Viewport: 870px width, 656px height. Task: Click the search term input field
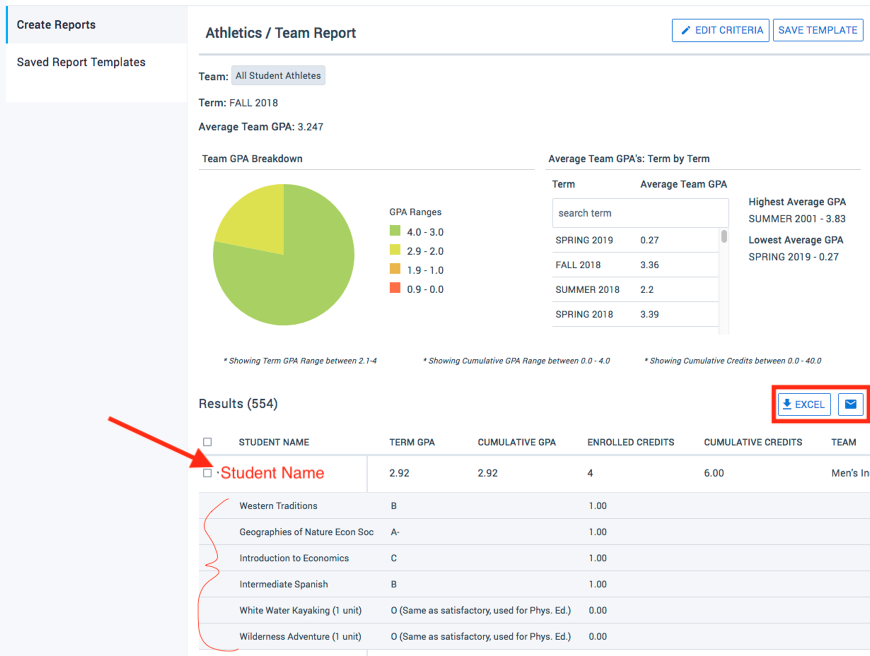pyautogui.click(x=640, y=213)
